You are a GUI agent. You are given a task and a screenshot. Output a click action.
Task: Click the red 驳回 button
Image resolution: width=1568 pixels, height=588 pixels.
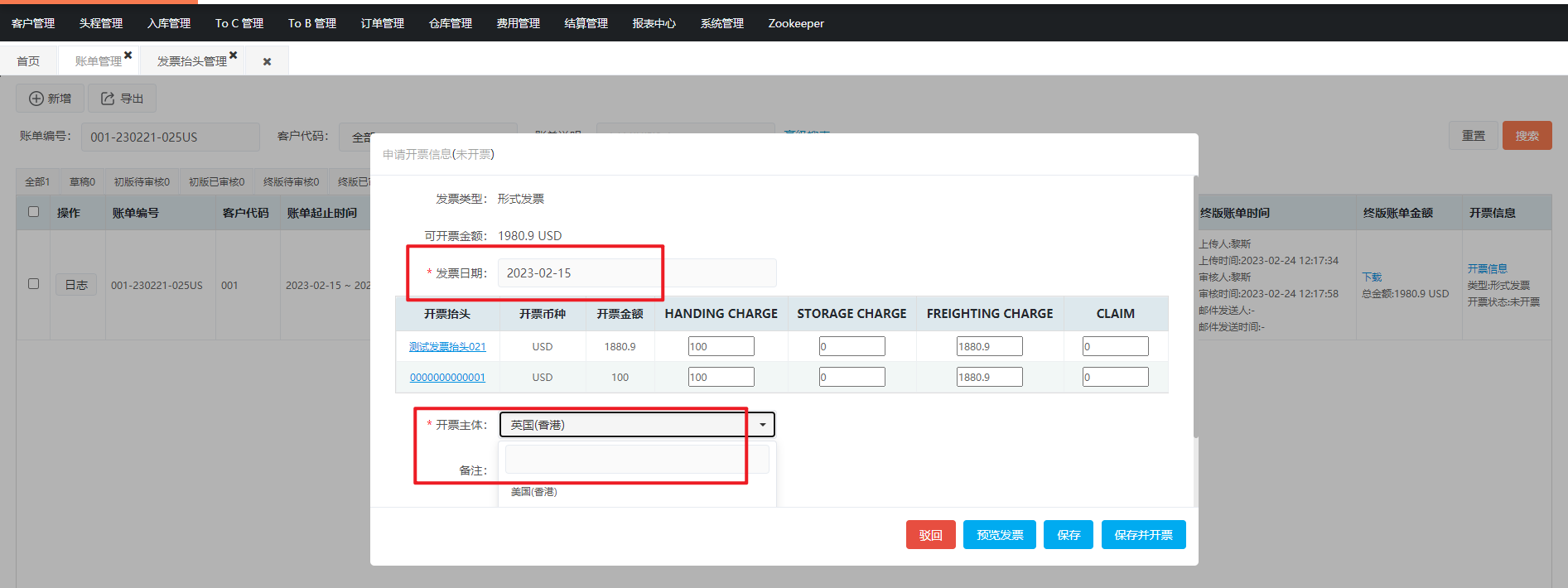(931, 535)
